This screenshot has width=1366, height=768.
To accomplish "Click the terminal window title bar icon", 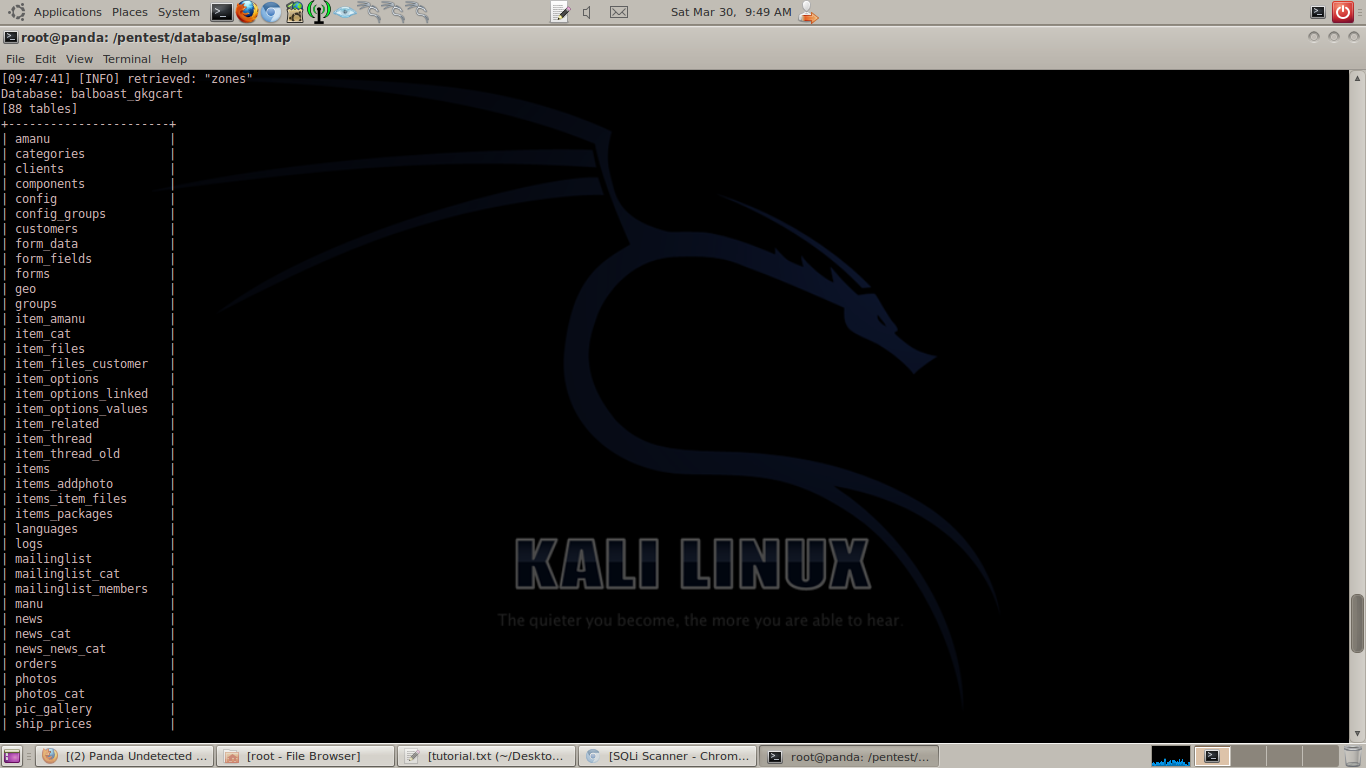I will tap(10, 37).
